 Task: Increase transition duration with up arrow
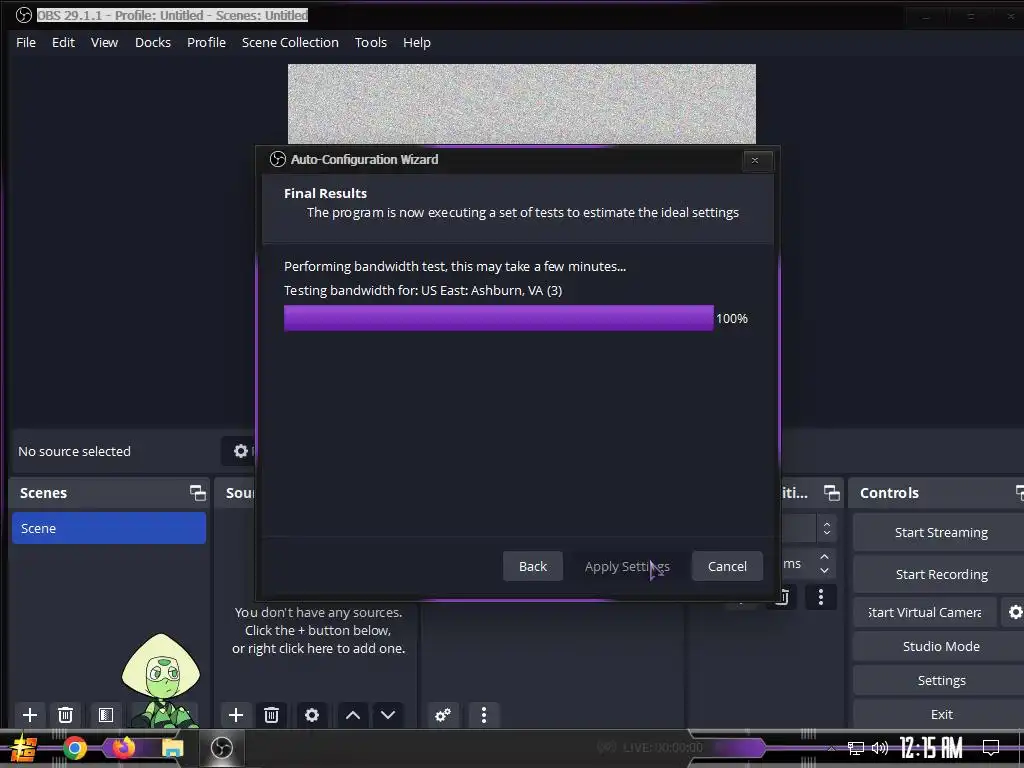(x=824, y=557)
